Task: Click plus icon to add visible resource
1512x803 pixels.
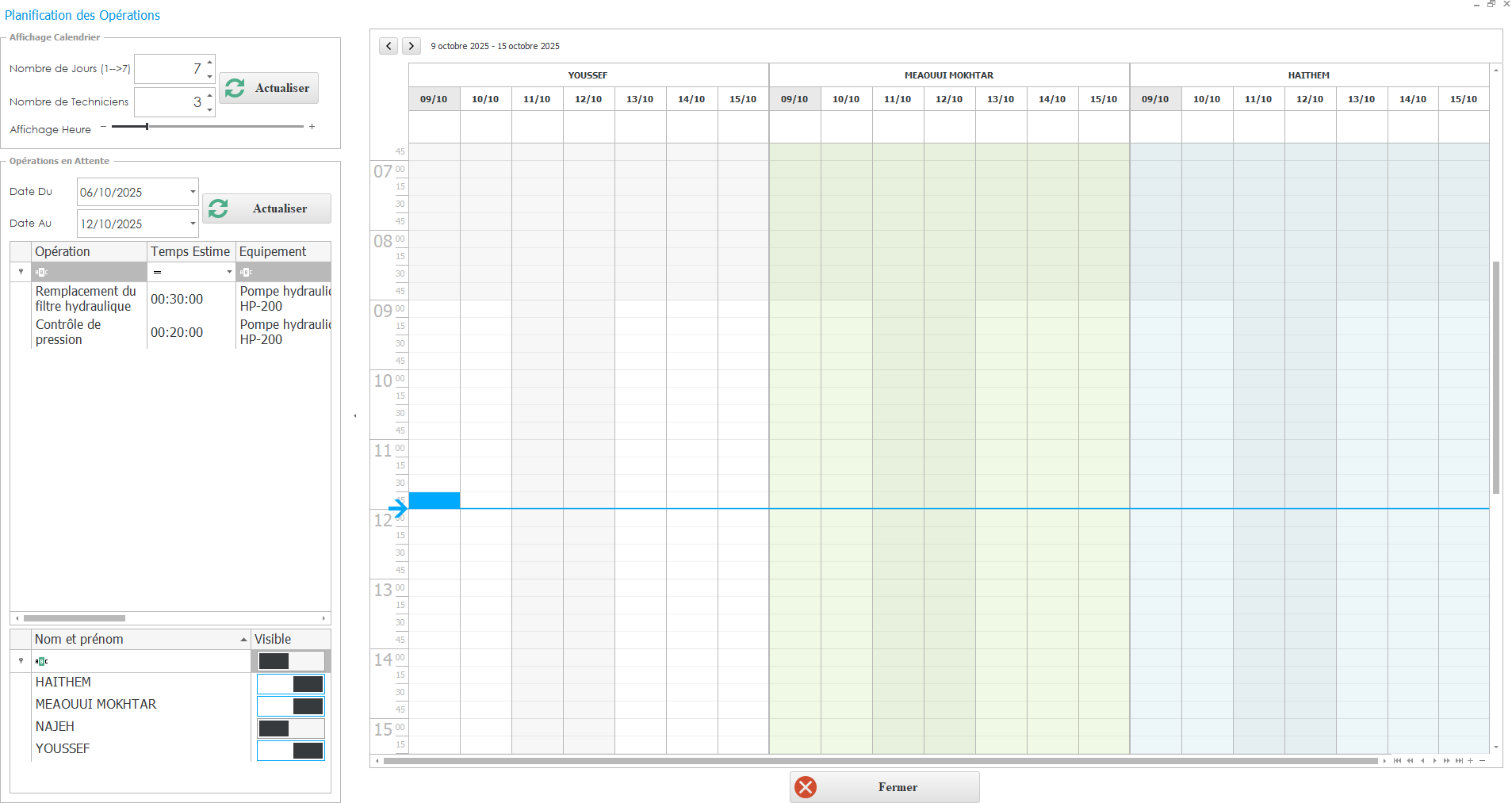Action: click(1471, 761)
